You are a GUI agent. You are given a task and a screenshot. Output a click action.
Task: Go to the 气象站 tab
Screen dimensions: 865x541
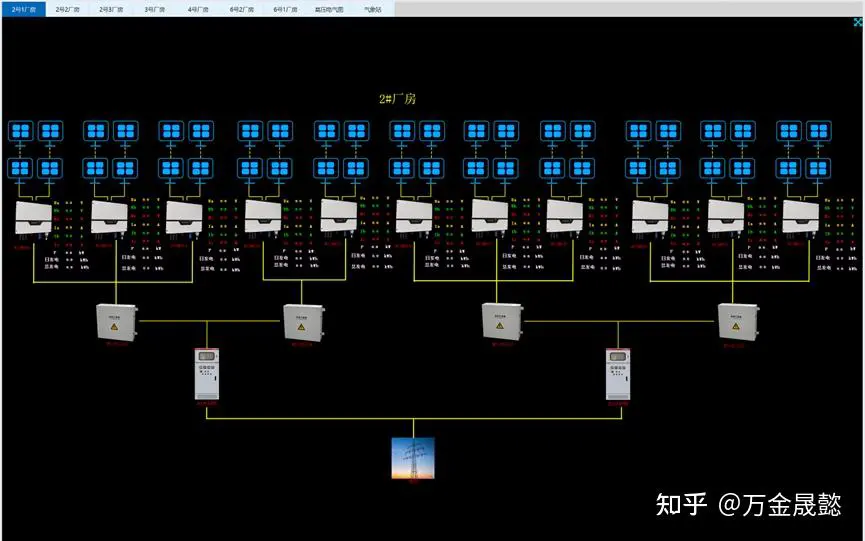[x=372, y=8]
